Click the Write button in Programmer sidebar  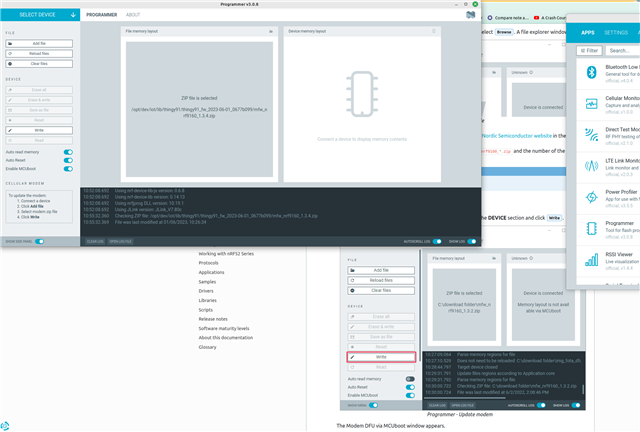click(x=39, y=130)
